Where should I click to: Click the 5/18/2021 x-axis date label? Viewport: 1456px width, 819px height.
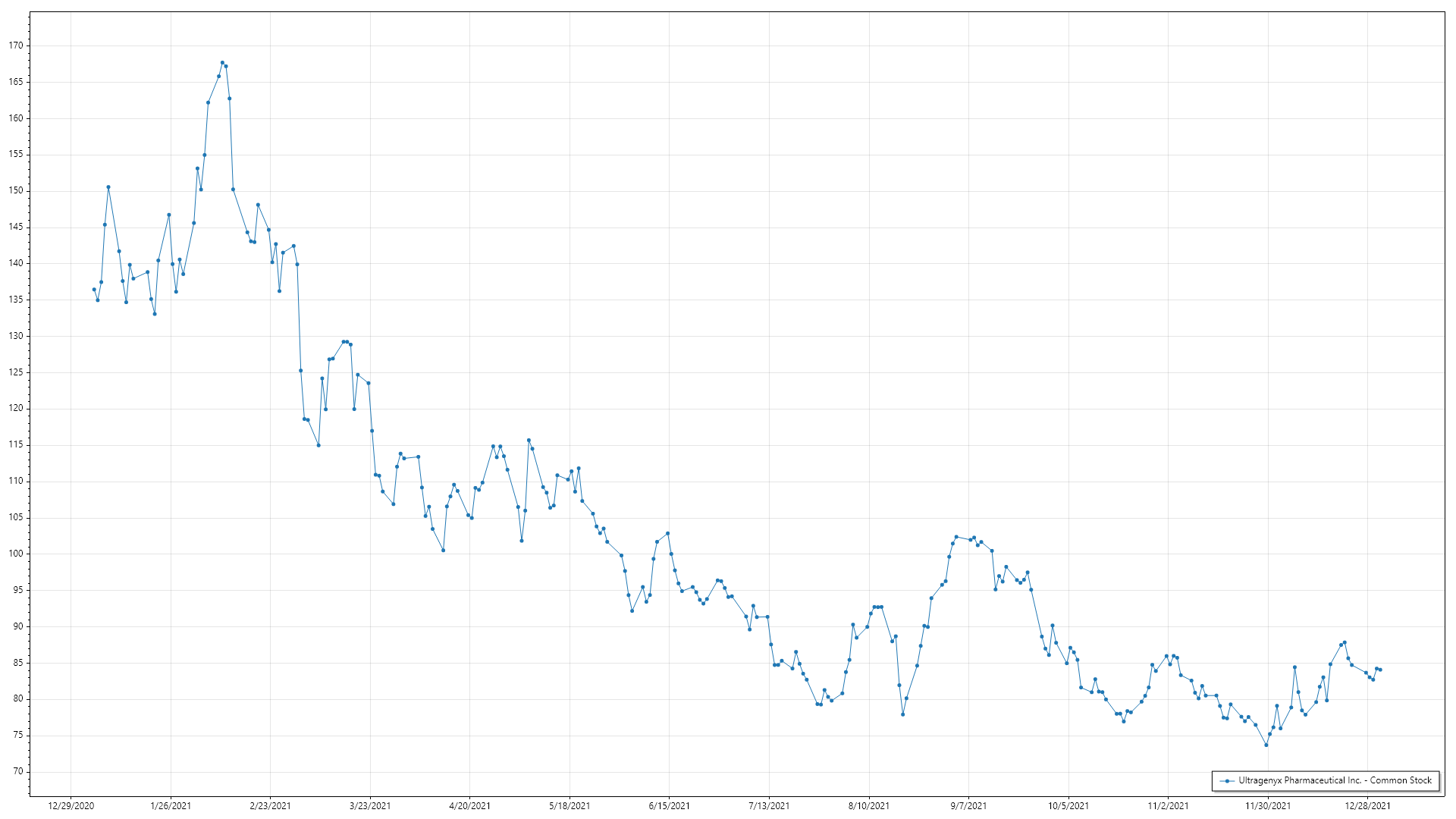tap(570, 806)
